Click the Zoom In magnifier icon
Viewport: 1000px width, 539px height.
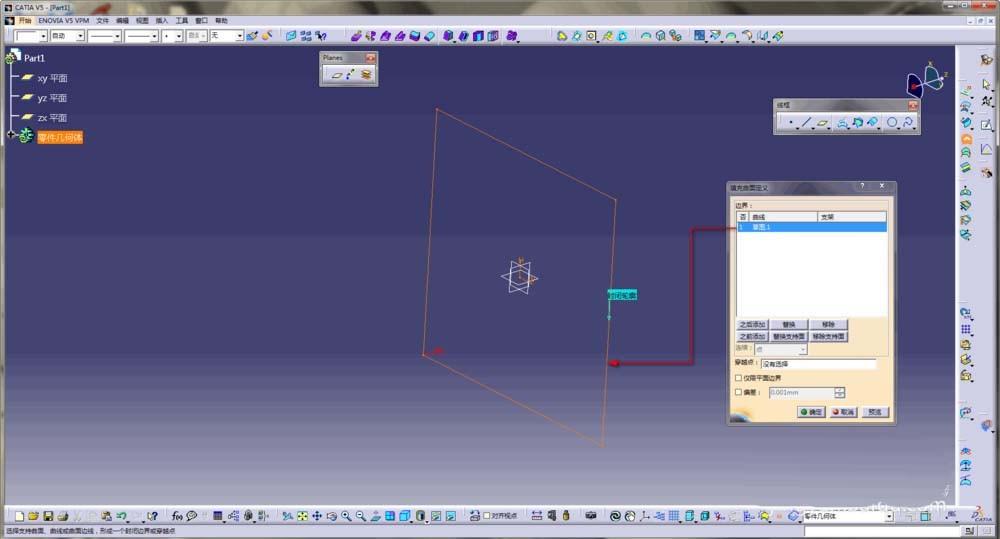346,516
